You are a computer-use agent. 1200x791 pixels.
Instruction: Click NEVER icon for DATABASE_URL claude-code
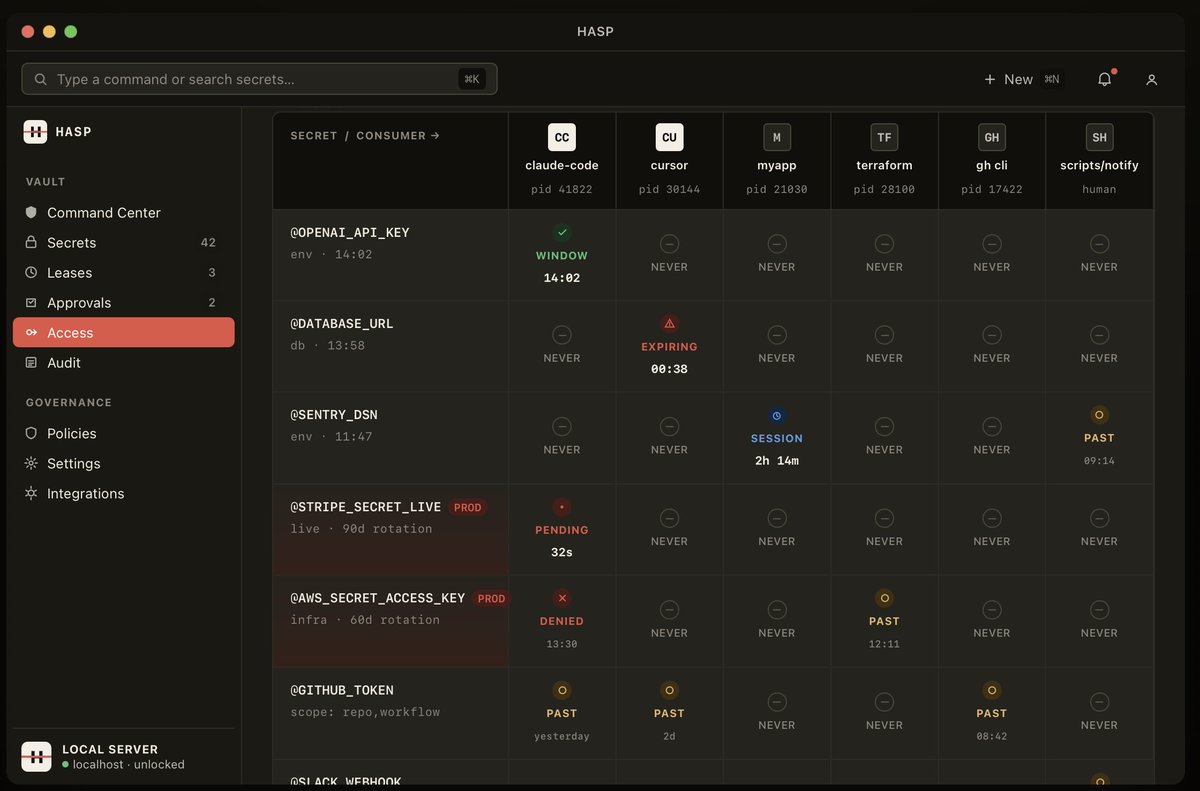pos(562,334)
